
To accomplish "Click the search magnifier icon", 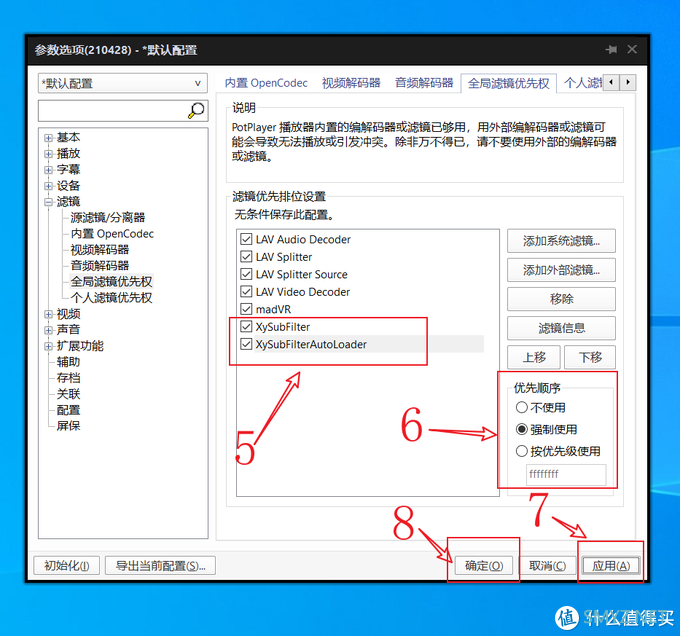I will click(x=196, y=110).
